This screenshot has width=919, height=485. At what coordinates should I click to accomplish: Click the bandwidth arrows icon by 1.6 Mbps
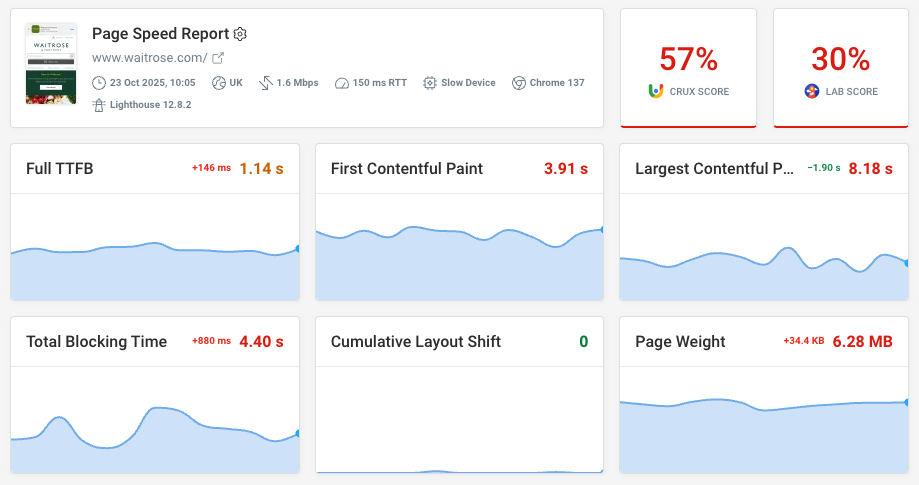(266, 83)
